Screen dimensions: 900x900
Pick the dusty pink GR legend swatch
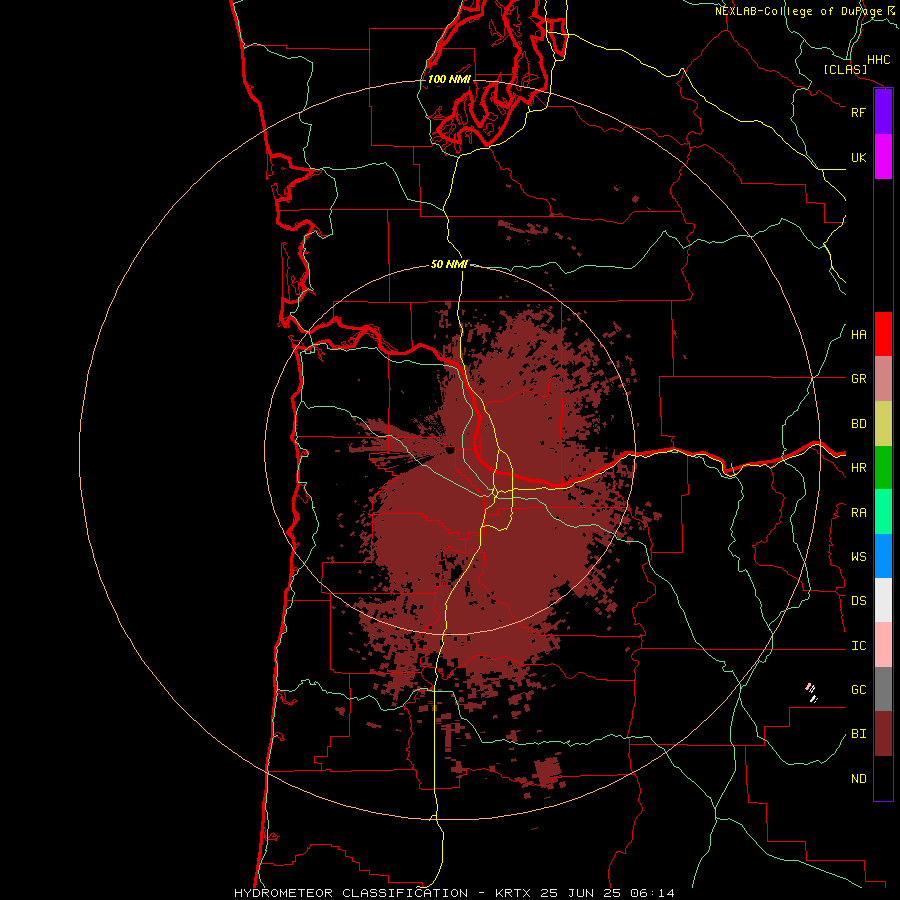click(883, 379)
